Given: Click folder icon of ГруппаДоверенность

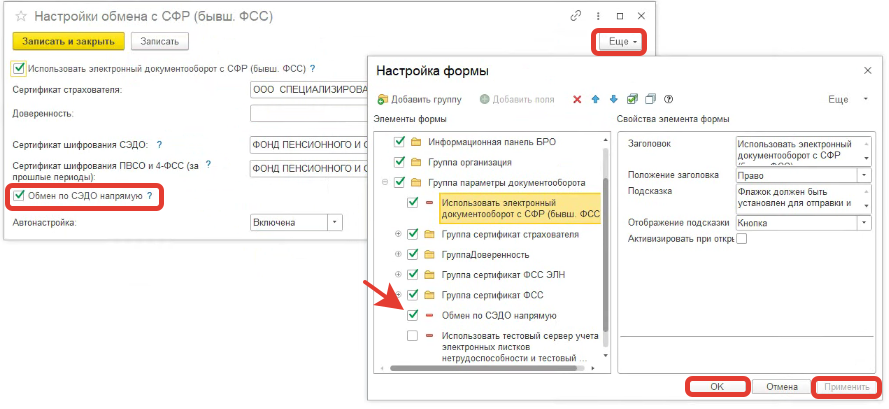Looking at the screenshot, I should (x=429, y=254).
